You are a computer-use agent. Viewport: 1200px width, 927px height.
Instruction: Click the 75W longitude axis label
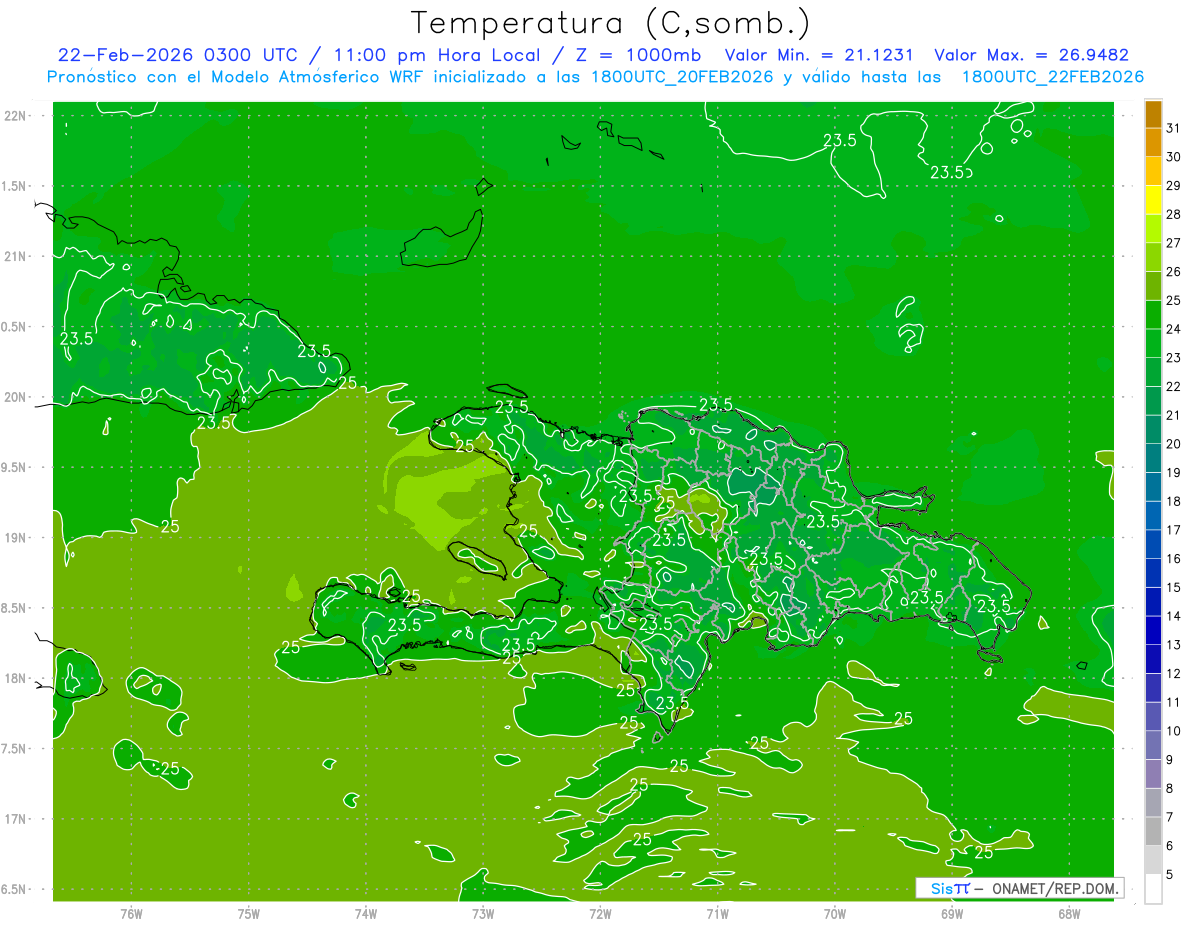(x=249, y=913)
